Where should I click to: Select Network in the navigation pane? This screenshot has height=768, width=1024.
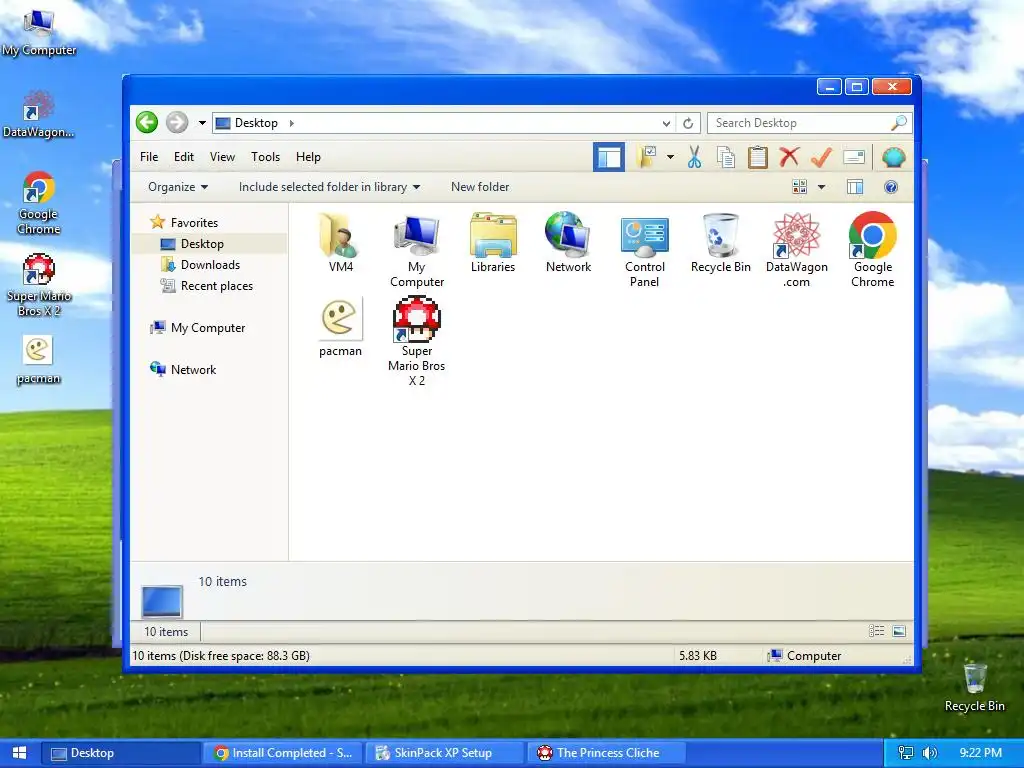click(x=193, y=370)
